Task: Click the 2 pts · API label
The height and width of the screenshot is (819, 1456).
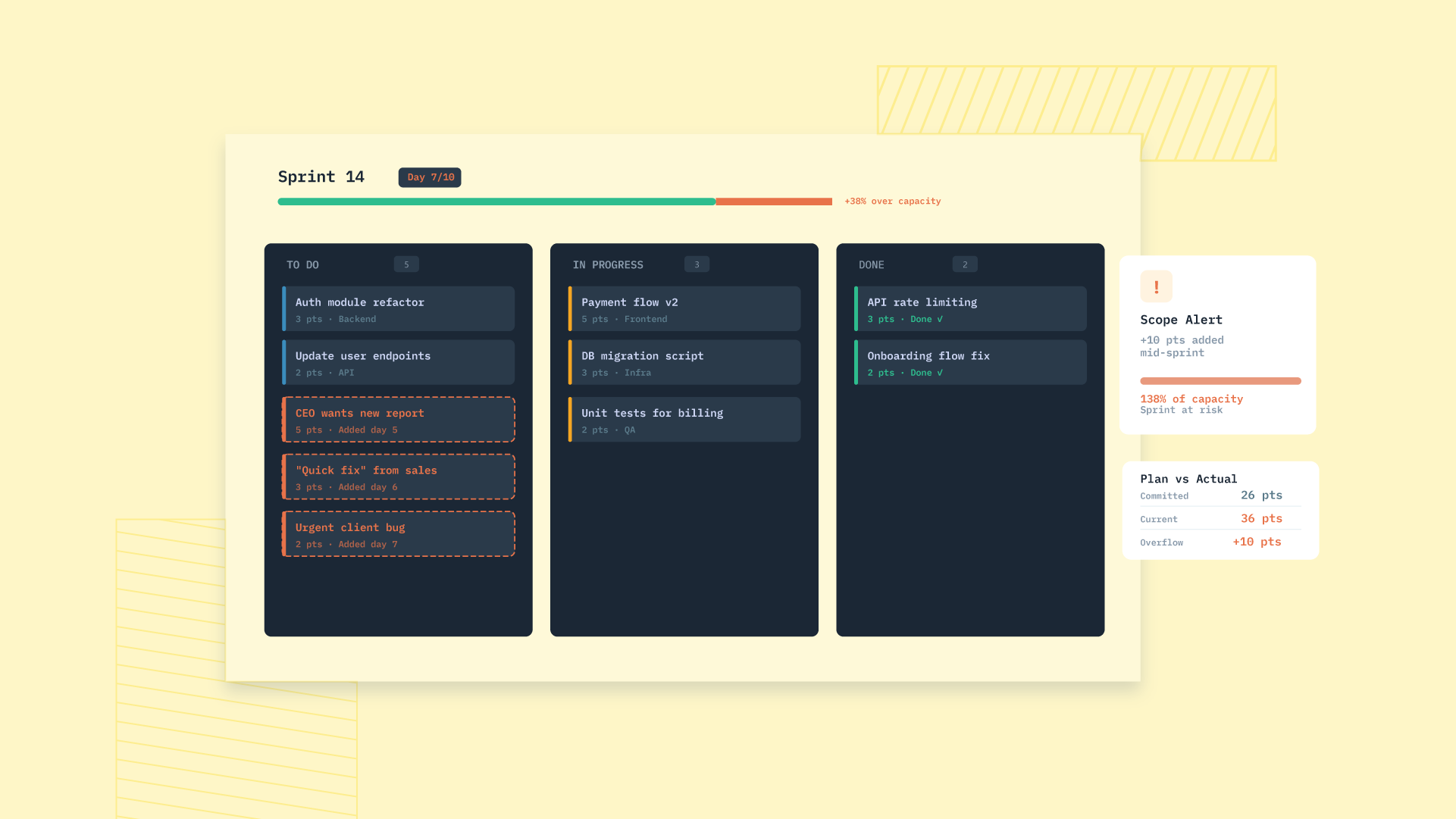Action: (324, 373)
